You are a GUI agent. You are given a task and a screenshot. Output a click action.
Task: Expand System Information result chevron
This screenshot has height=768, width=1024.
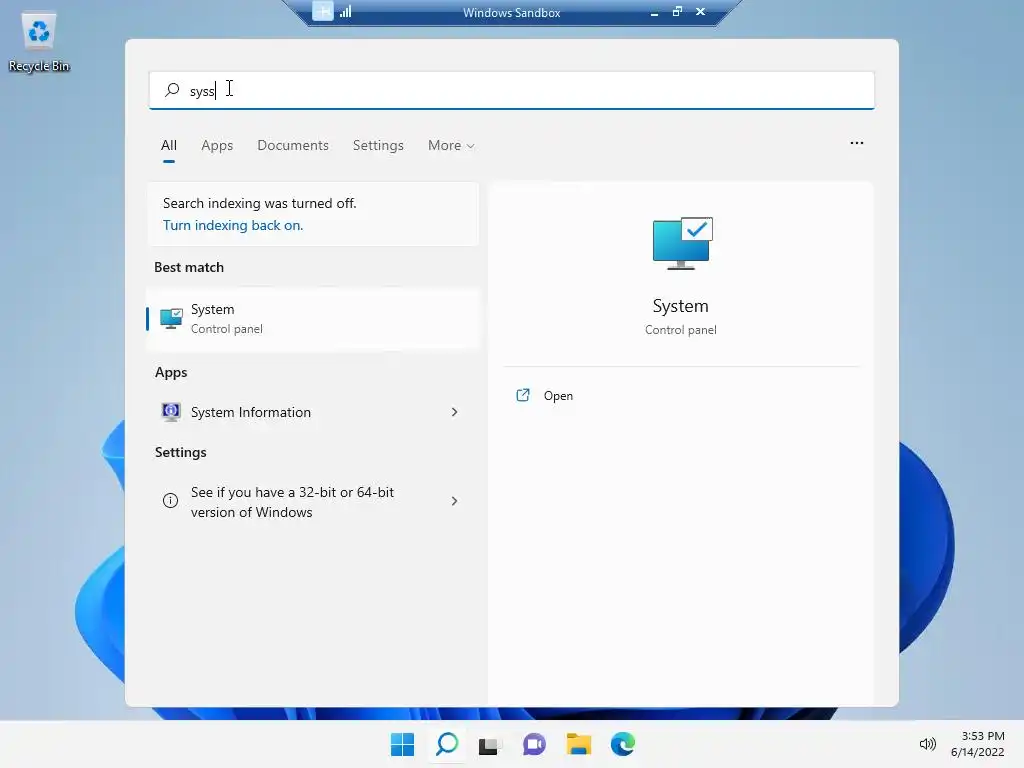coord(455,412)
